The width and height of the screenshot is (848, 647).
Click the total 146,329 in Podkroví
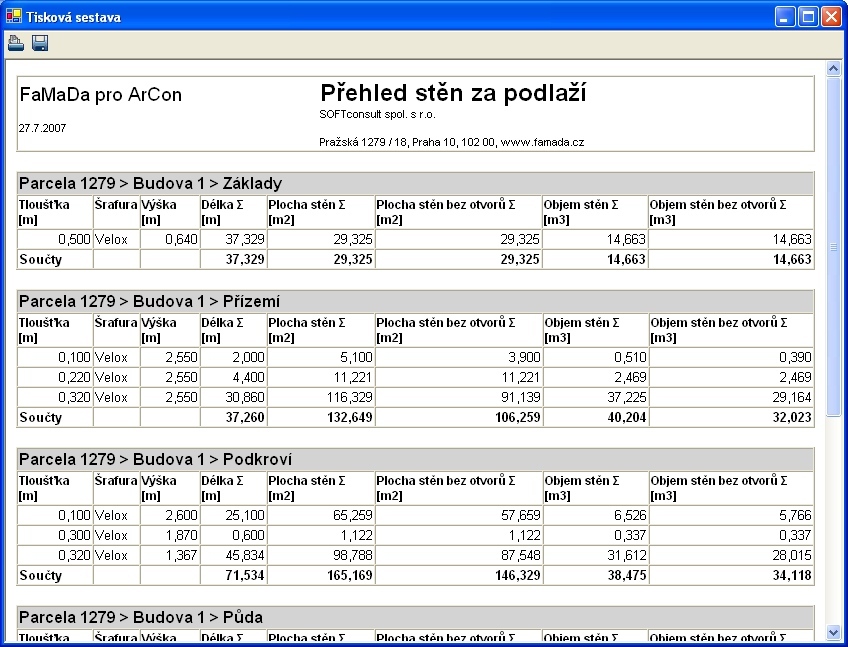(518, 575)
